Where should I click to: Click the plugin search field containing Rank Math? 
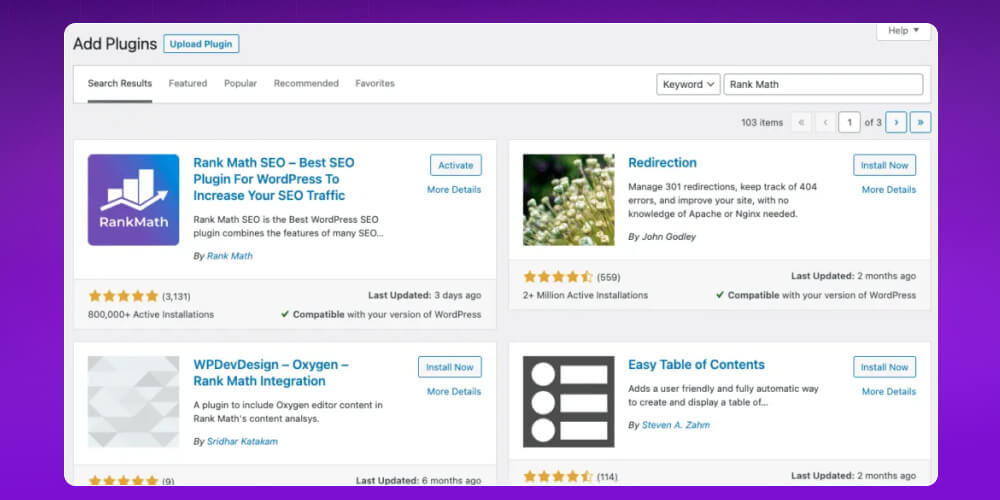coord(823,84)
